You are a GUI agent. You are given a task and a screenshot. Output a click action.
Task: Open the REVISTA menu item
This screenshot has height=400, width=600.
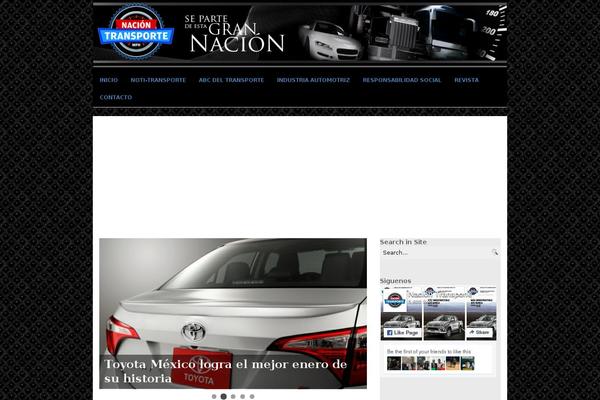coord(466,80)
